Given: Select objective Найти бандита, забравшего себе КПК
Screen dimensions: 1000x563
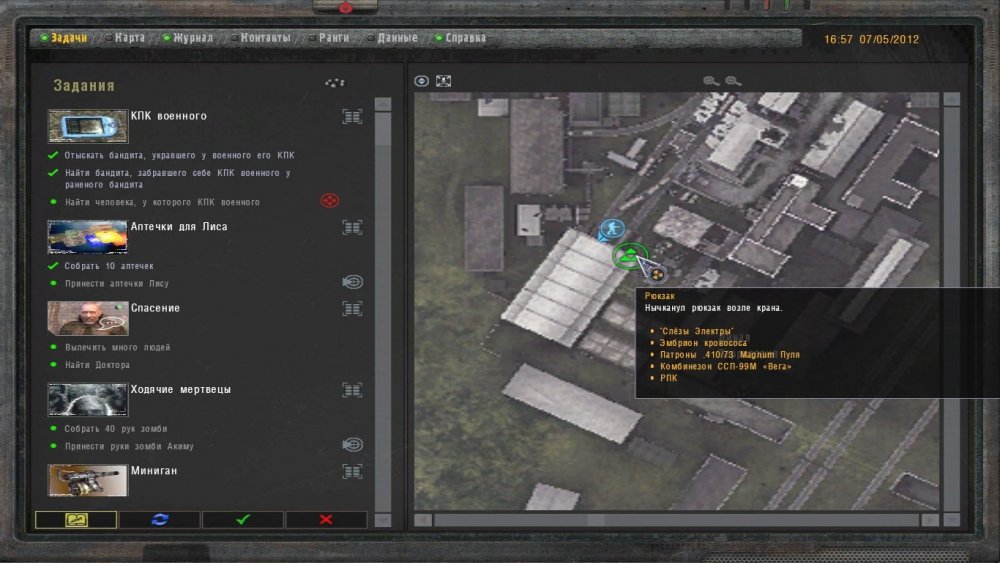Looking at the screenshot, I should pos(177,179).
